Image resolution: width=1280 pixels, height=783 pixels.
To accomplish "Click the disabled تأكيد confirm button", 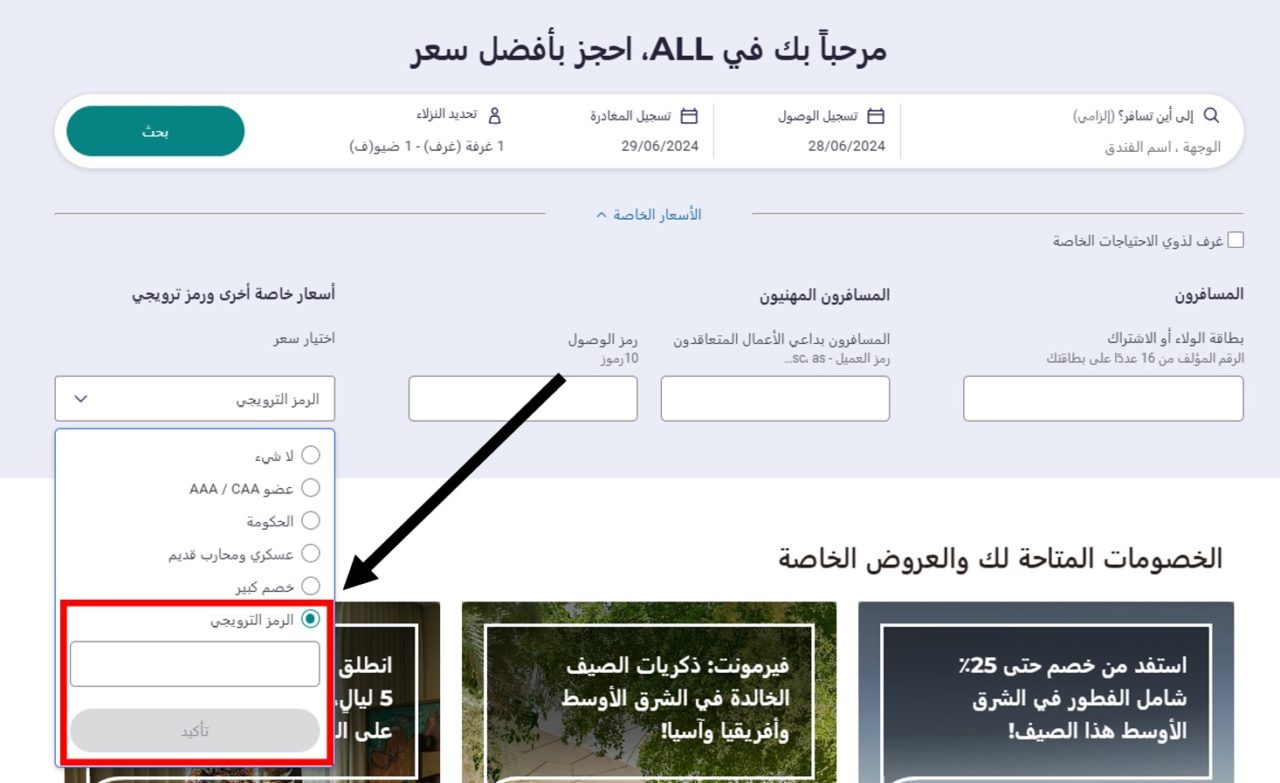I will (x=195, y=731).
